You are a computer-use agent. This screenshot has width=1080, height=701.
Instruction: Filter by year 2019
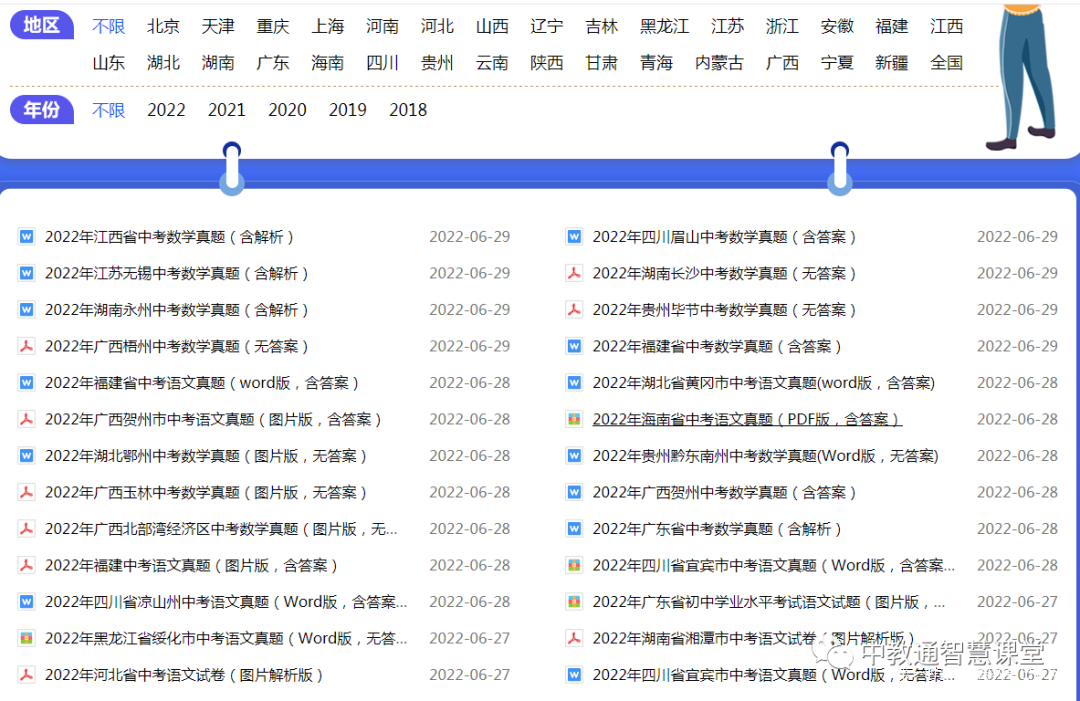click(x=348, y=110)
